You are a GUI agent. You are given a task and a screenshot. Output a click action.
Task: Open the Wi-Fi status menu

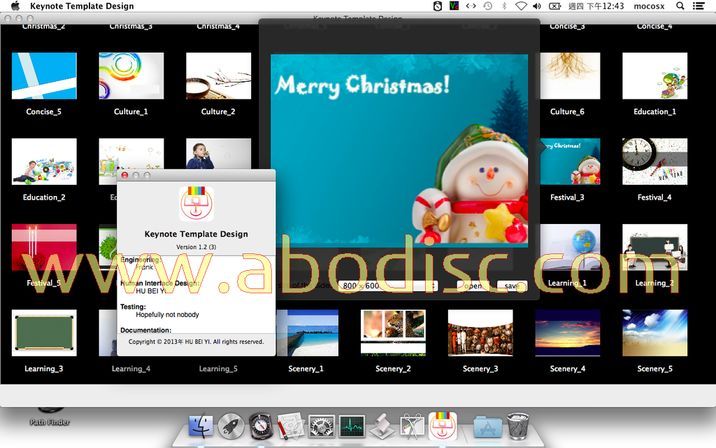click(520, 7)
